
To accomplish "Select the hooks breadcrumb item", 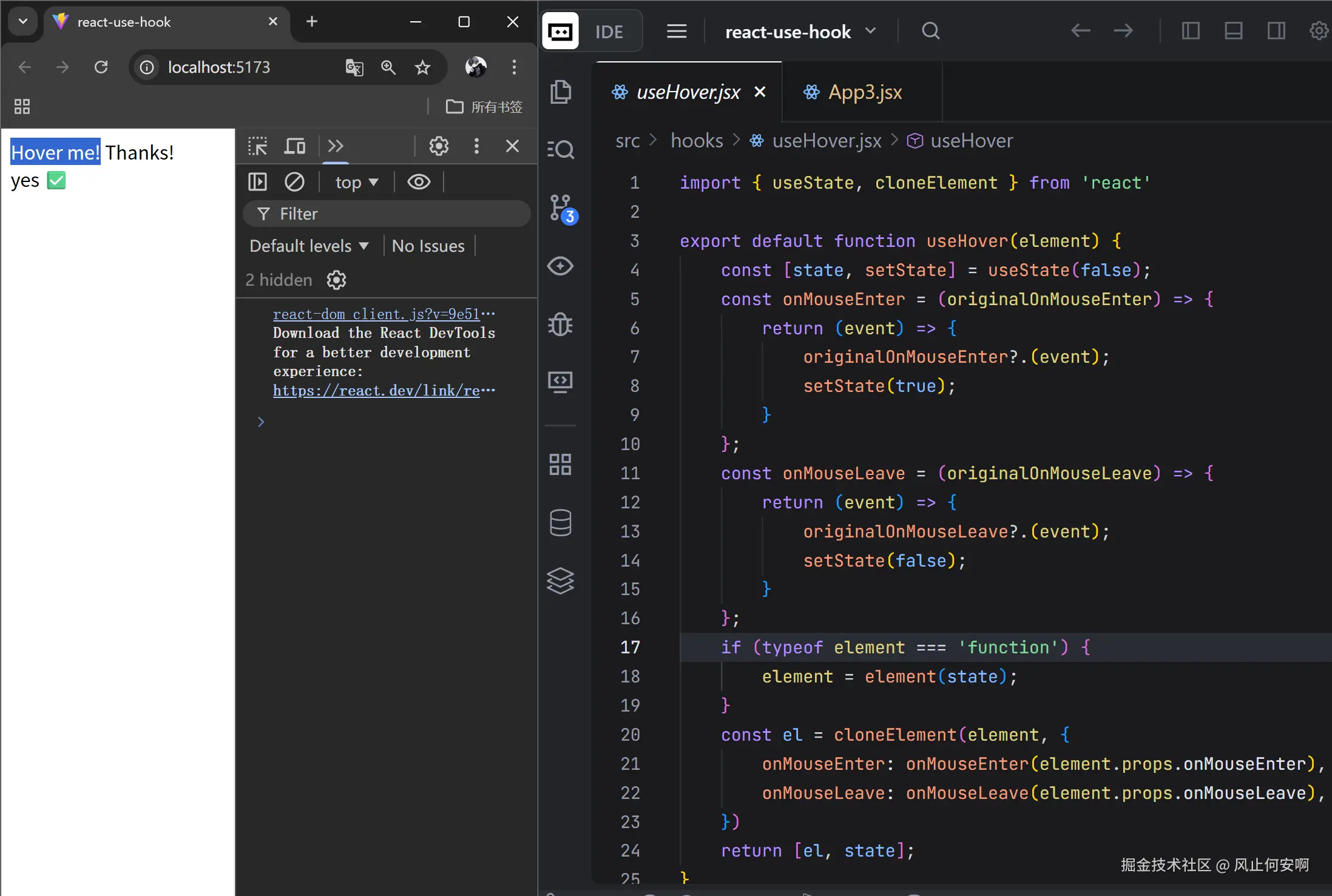I will [697, 141].
